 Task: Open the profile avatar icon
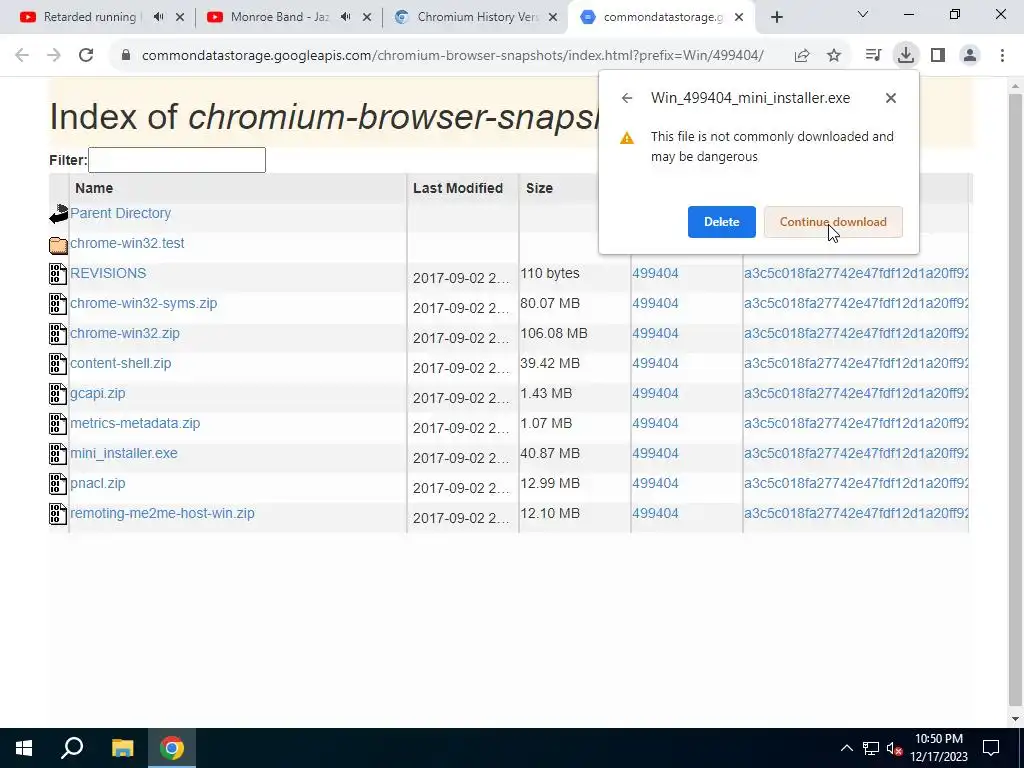click(x=970, y=56)
